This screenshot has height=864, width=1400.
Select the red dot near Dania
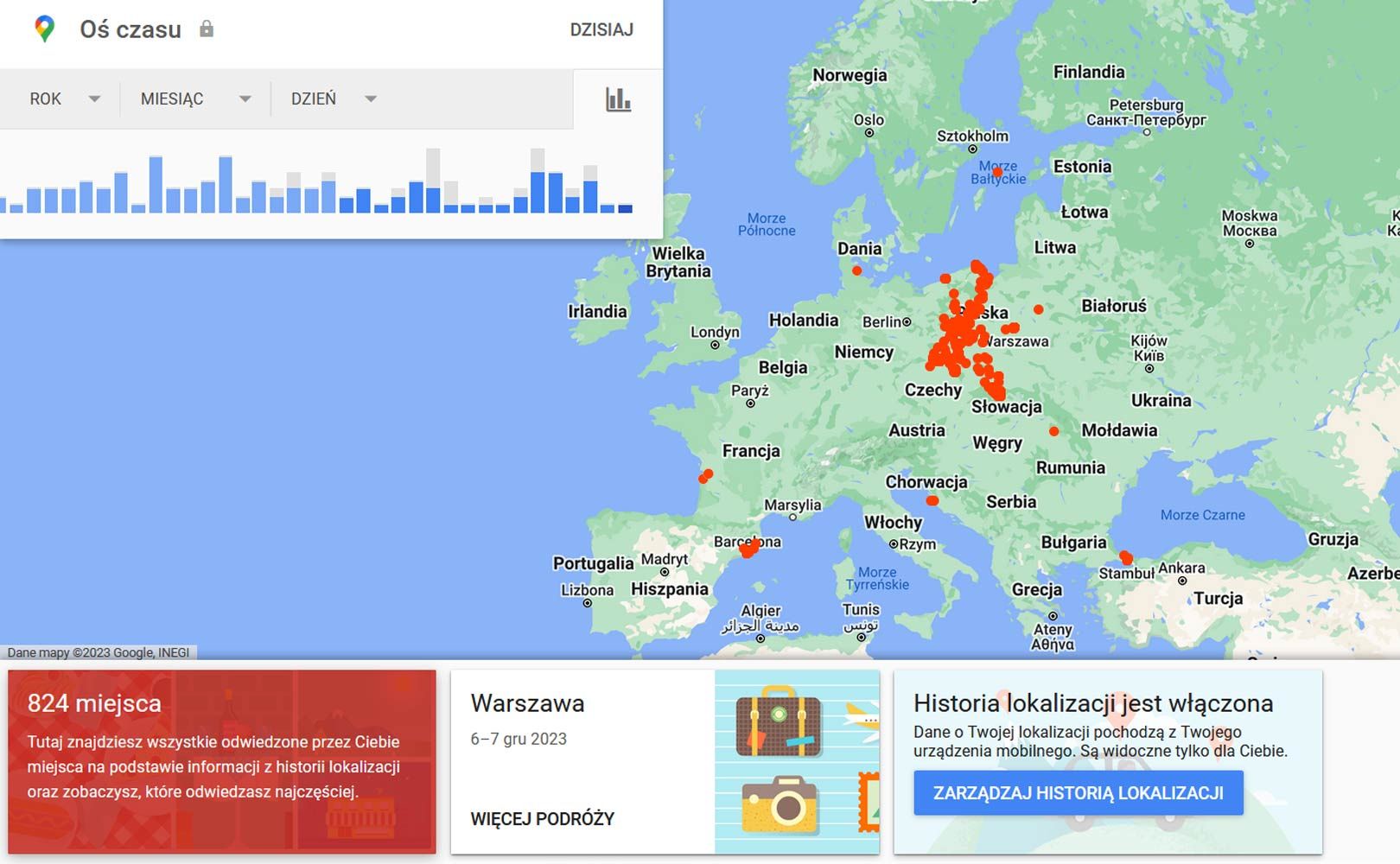click(x=856, y=270)
